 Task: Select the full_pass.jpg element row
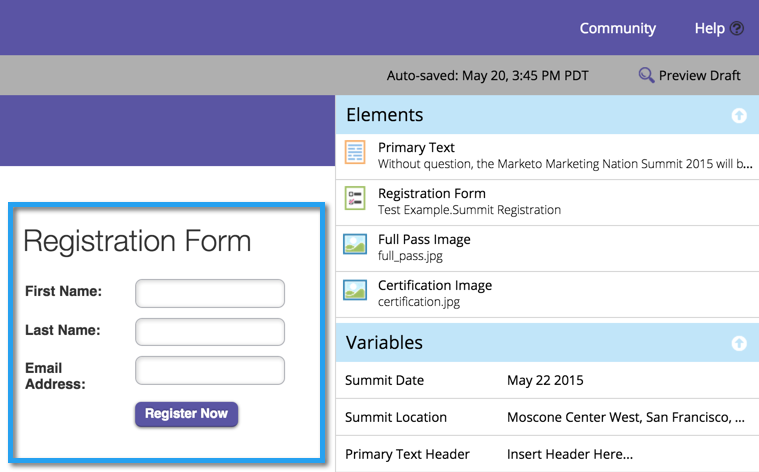(546, 247)
